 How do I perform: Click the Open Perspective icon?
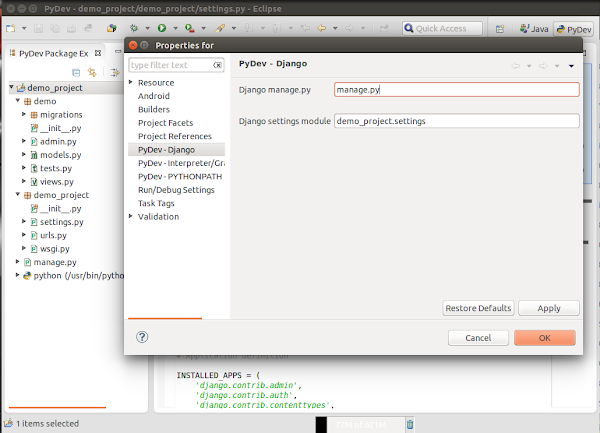(x=500, y=29)
